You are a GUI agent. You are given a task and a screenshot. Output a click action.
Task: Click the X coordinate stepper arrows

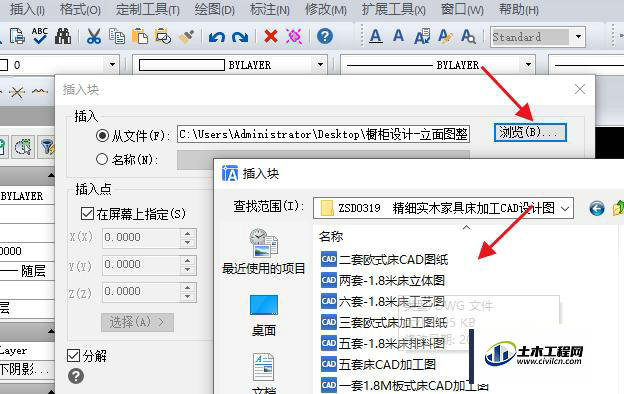tap(187, 238)
